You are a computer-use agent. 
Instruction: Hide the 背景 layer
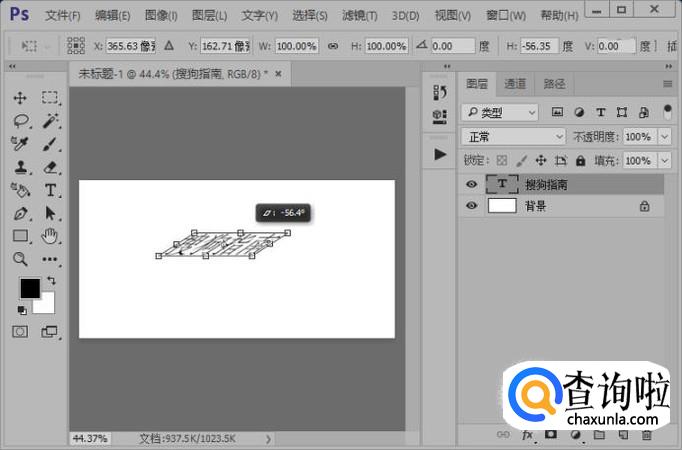click(472, 206)
